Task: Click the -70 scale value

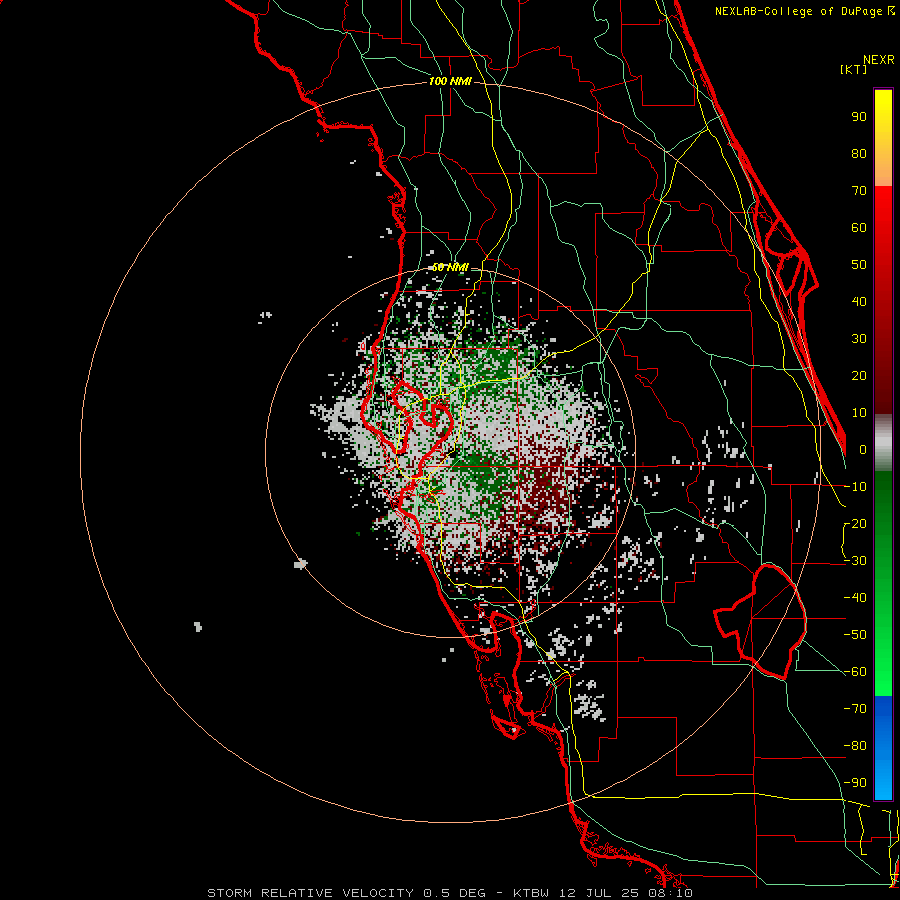Action: (x=855, y=709)
